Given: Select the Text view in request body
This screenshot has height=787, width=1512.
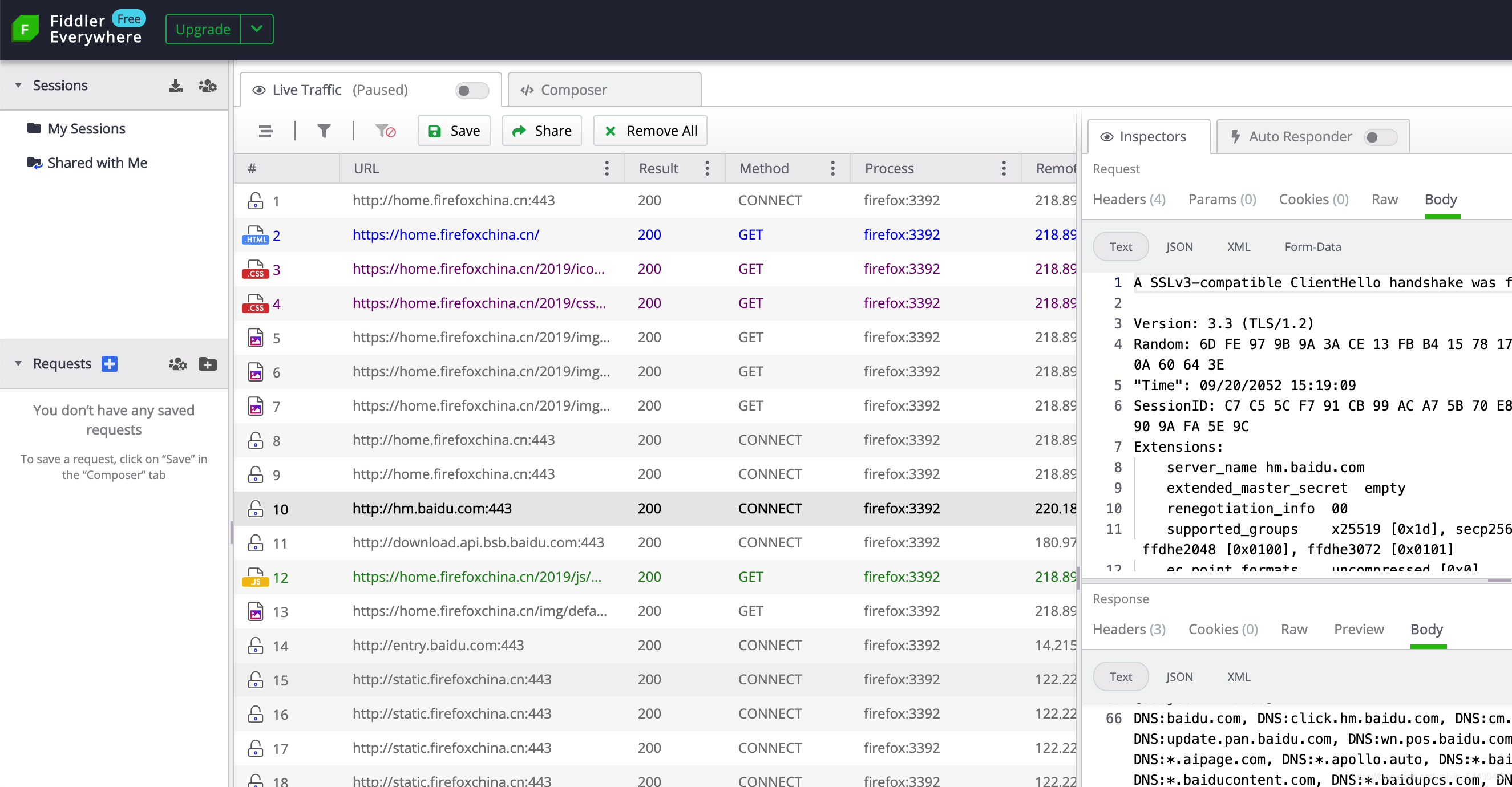Looking at the screenshot, I should [1120, 247].
